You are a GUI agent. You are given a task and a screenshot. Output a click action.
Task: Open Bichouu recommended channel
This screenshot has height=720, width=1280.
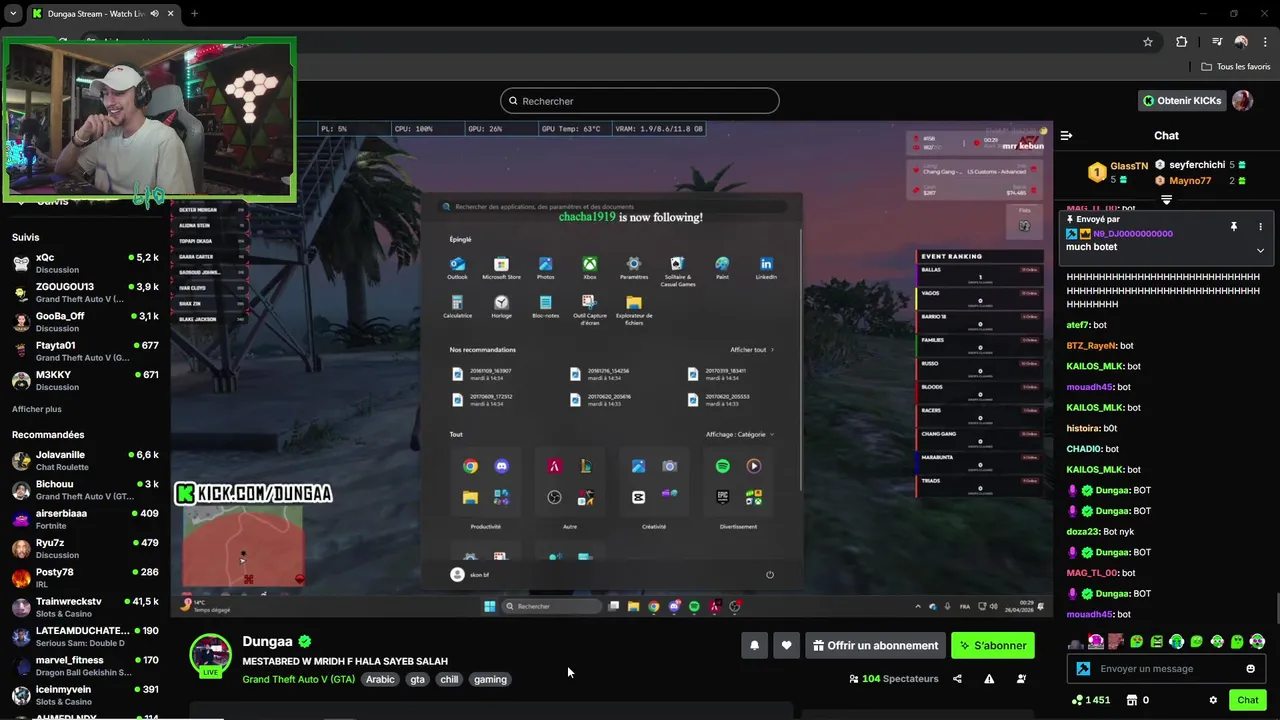pos(85,490)
